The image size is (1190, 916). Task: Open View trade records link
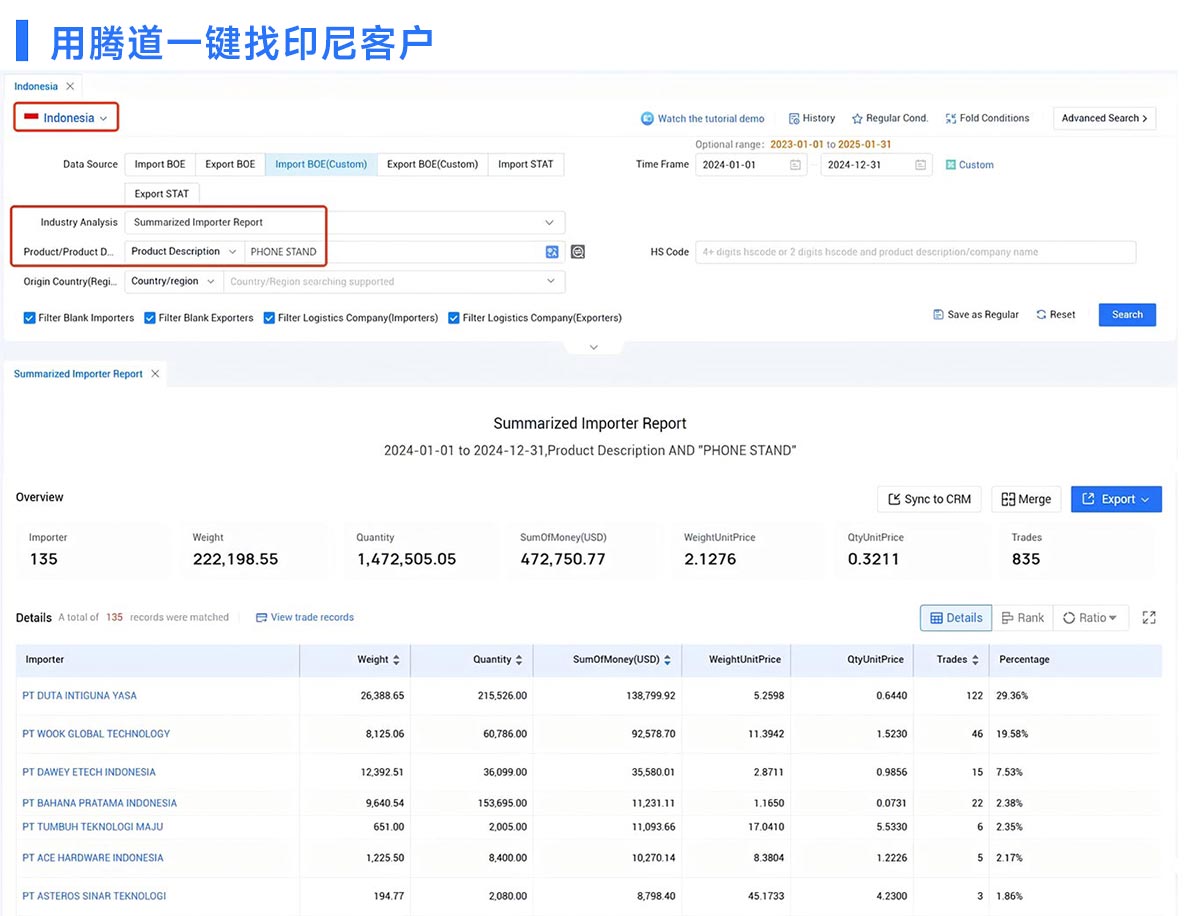304,617
